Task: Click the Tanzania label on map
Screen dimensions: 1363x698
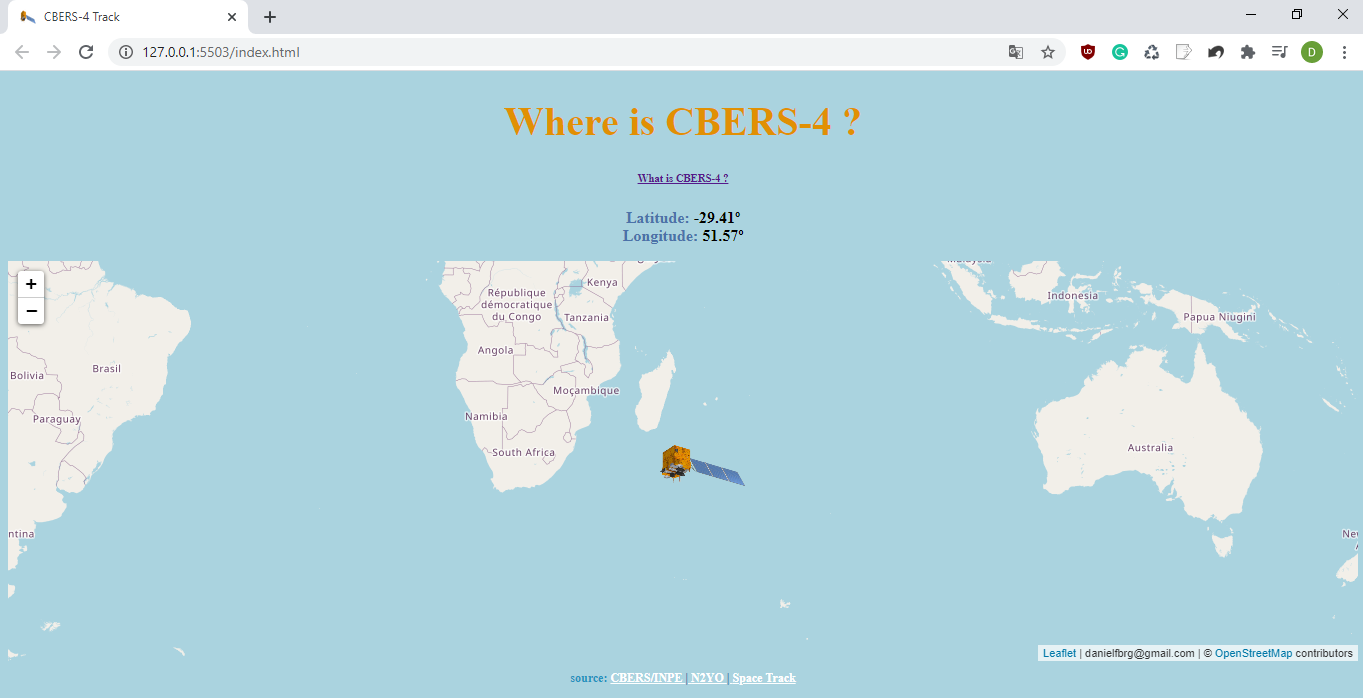Action: point(586,318)
